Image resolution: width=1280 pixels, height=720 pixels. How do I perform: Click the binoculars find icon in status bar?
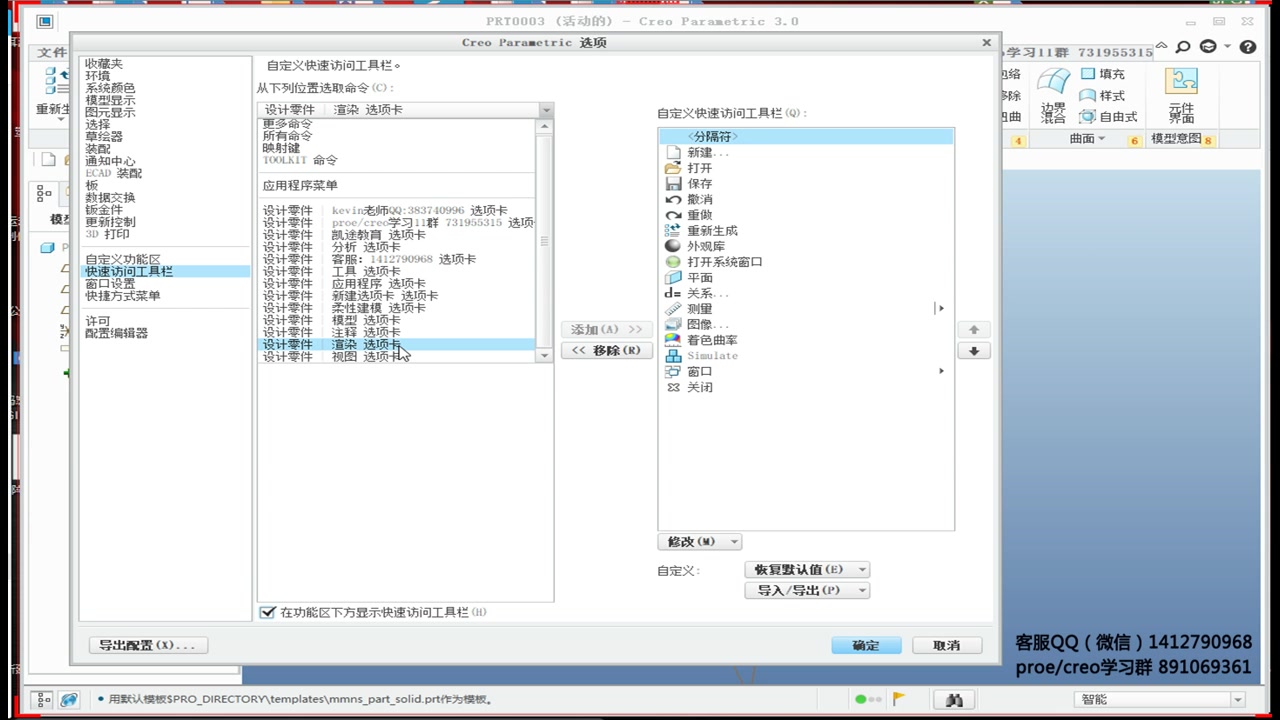pyautogui.click(x=954, y=700)
